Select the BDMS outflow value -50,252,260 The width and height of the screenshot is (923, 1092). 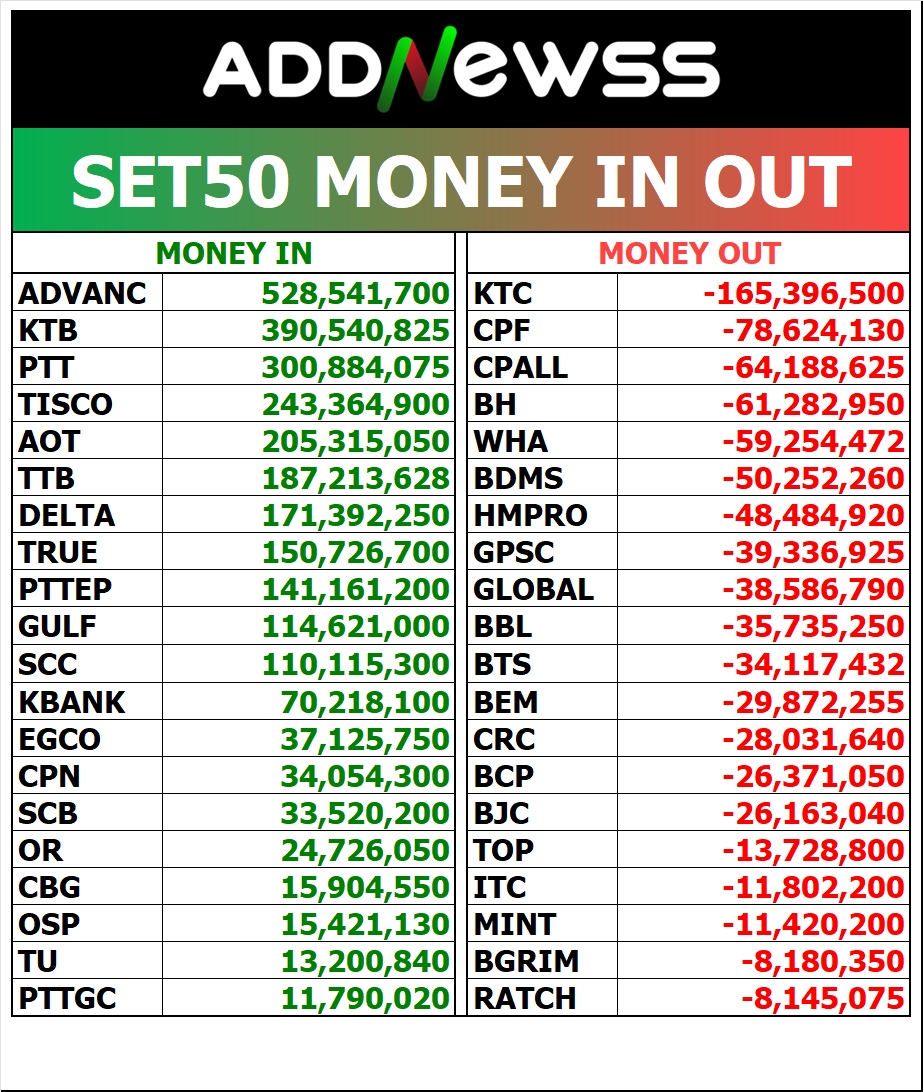[813, 479]
